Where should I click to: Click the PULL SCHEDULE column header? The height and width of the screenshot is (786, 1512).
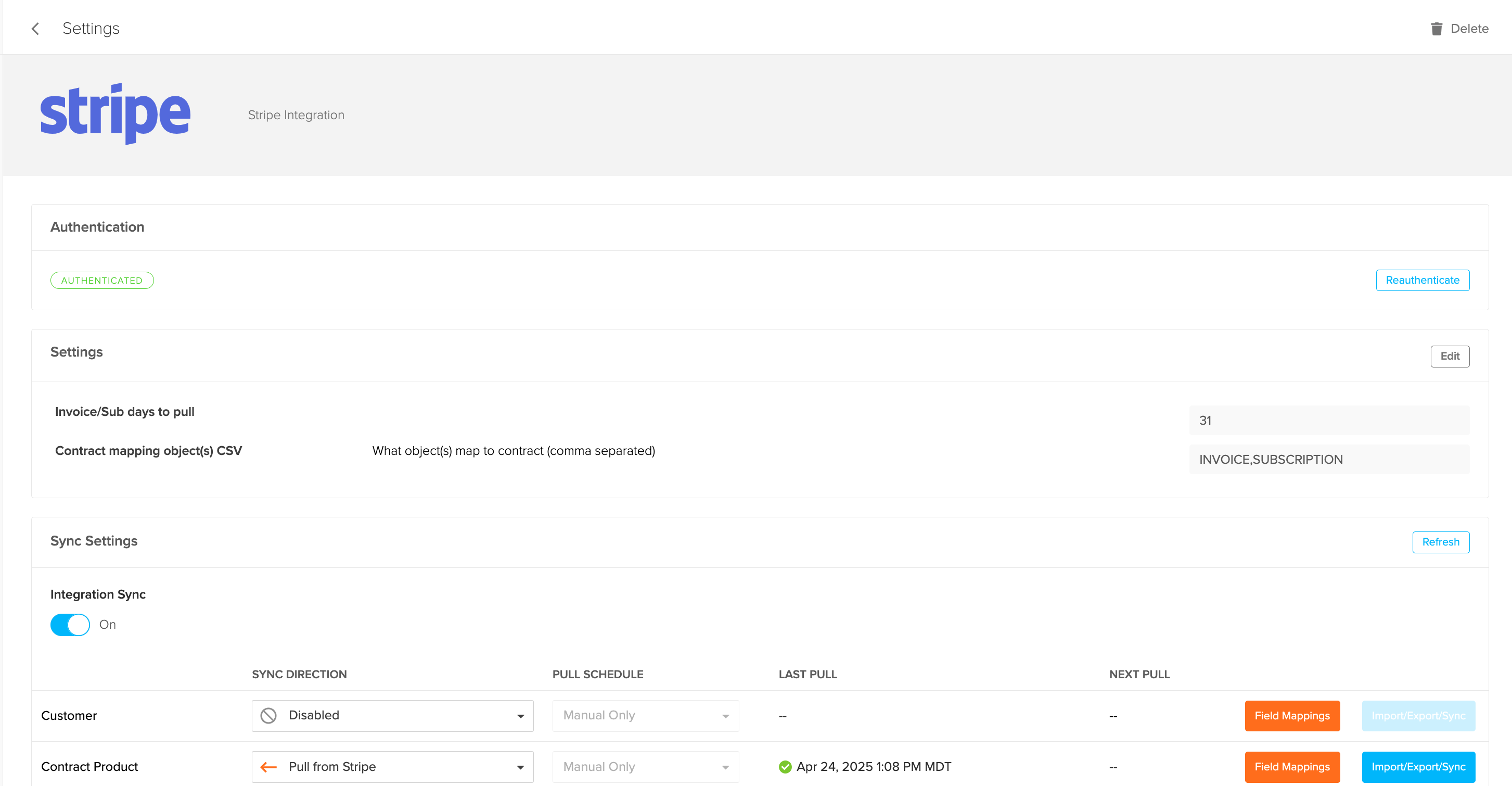click(597, 675)
